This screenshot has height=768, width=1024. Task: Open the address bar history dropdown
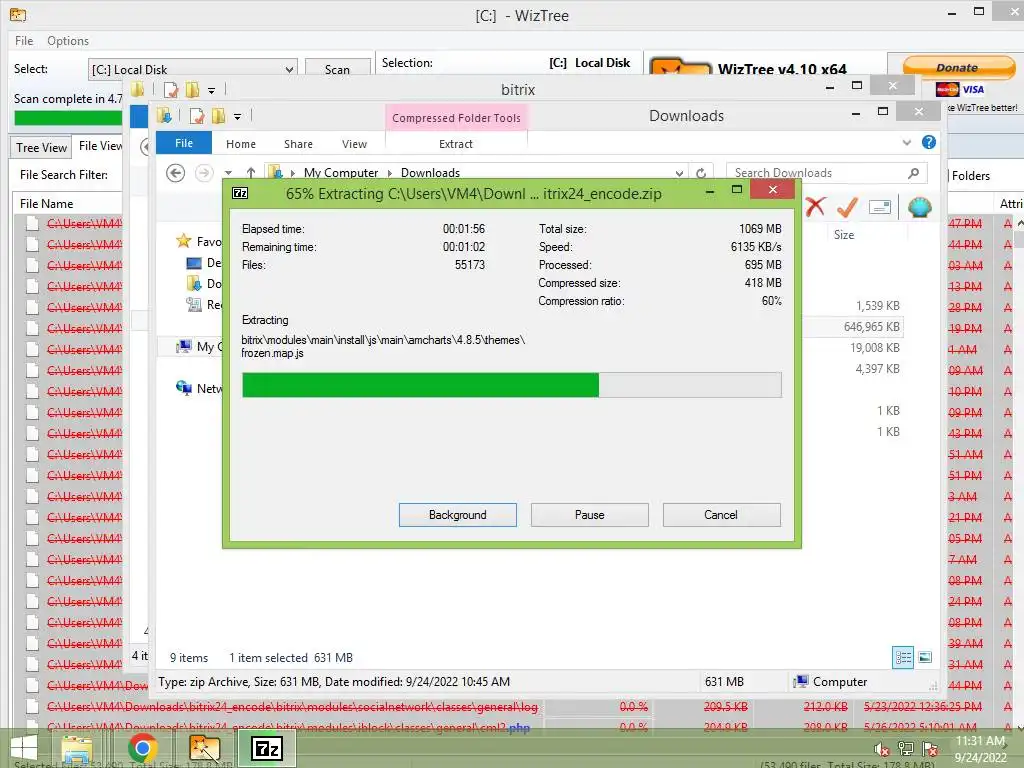[679, 173]
